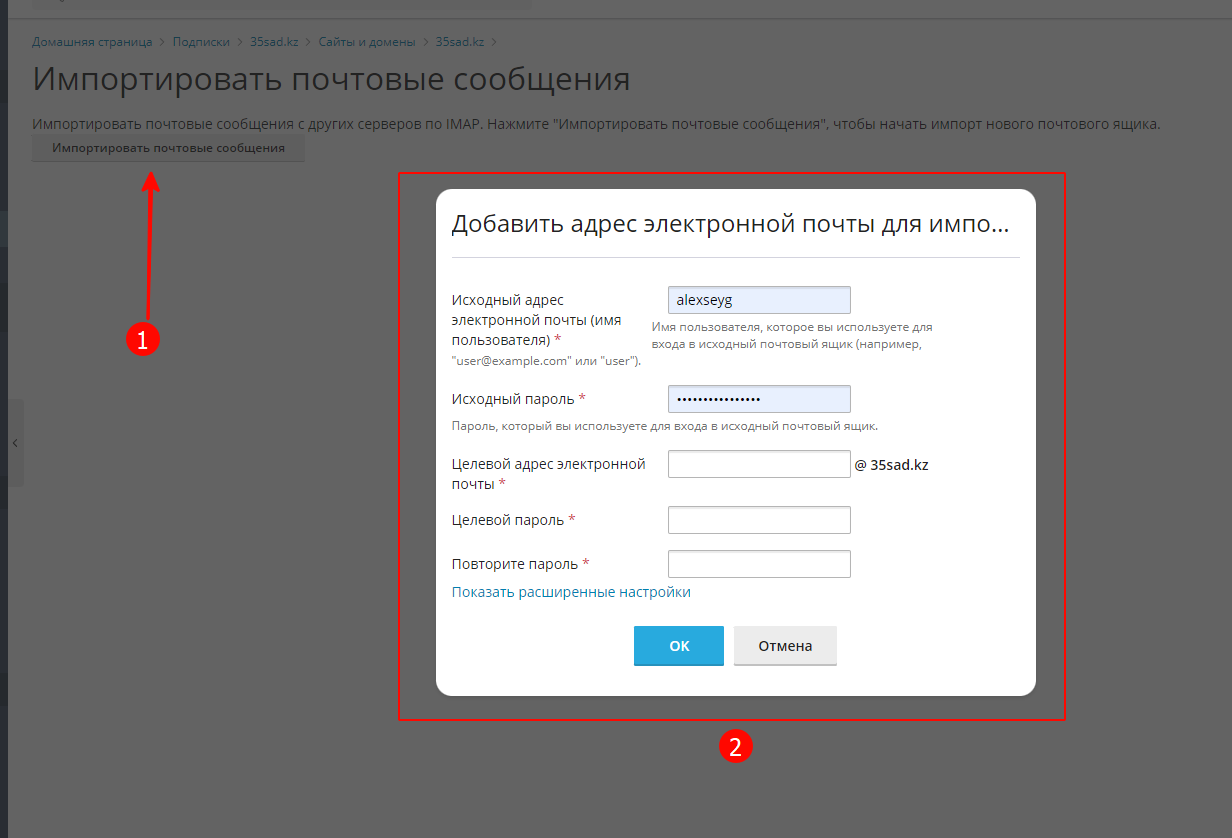
Task: Go to the Подписки breadcrumb
Action: click(x=200, y=42)
